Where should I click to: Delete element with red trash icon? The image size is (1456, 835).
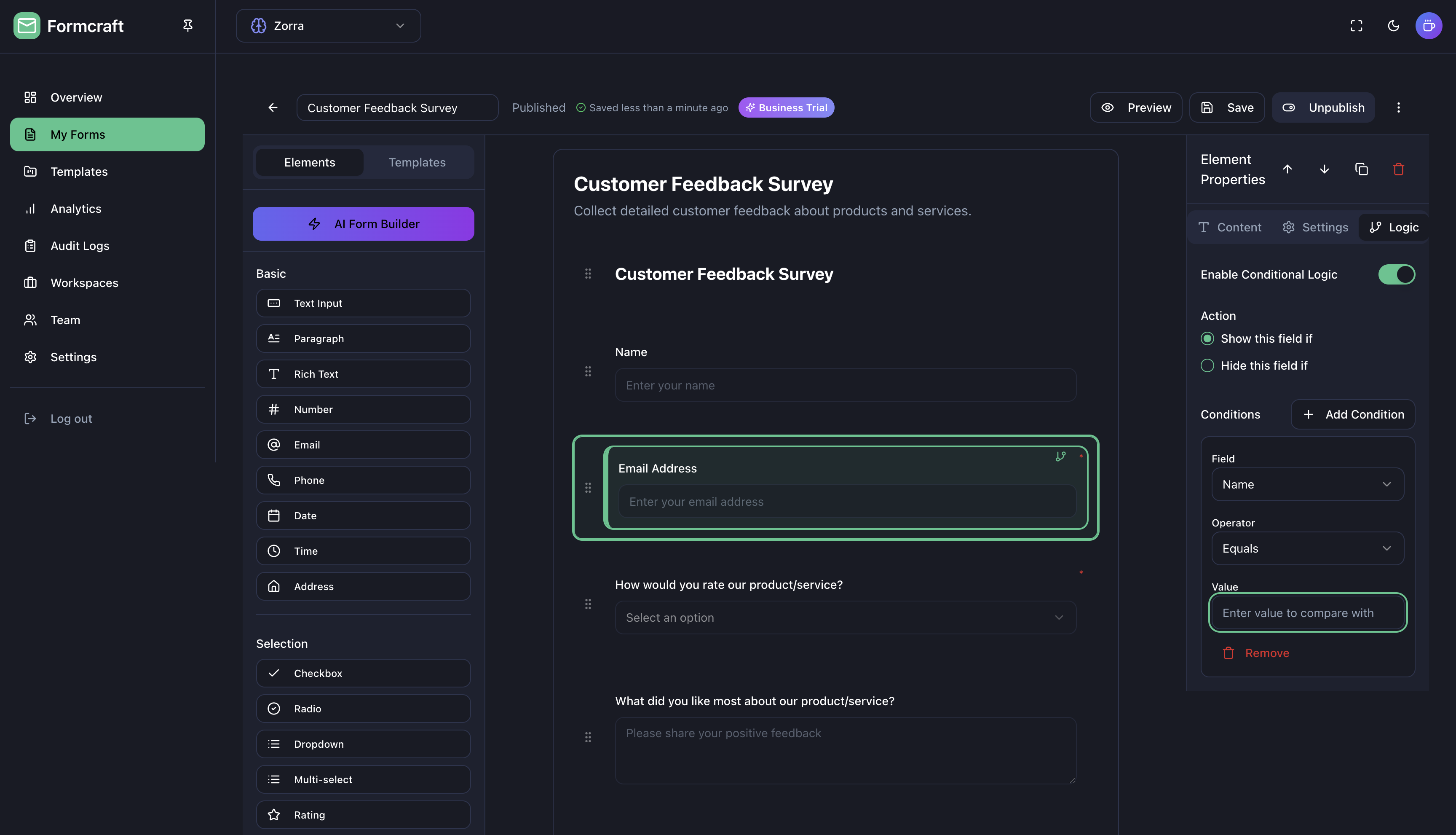(x=1399, y=169)
